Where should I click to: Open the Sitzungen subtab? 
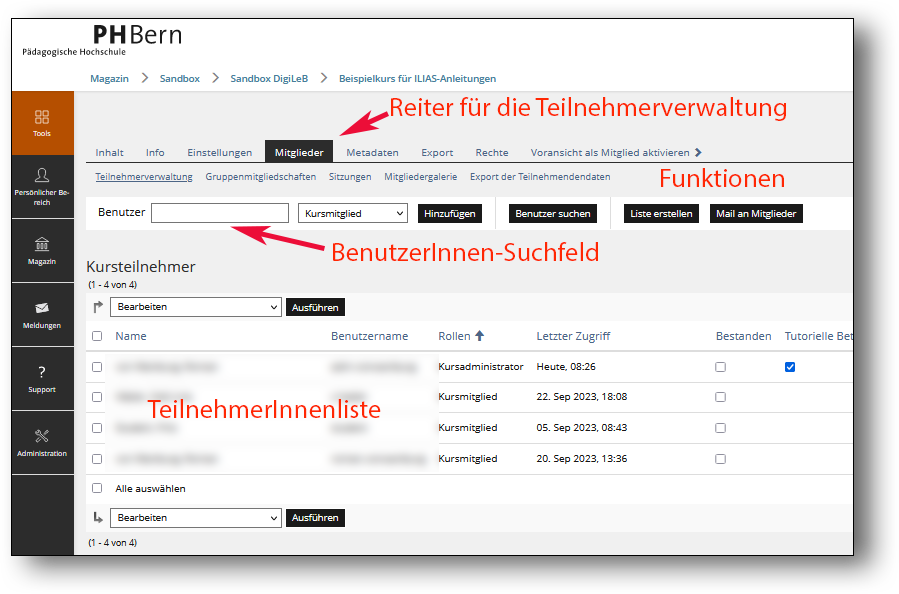click(x=350, y=177)
